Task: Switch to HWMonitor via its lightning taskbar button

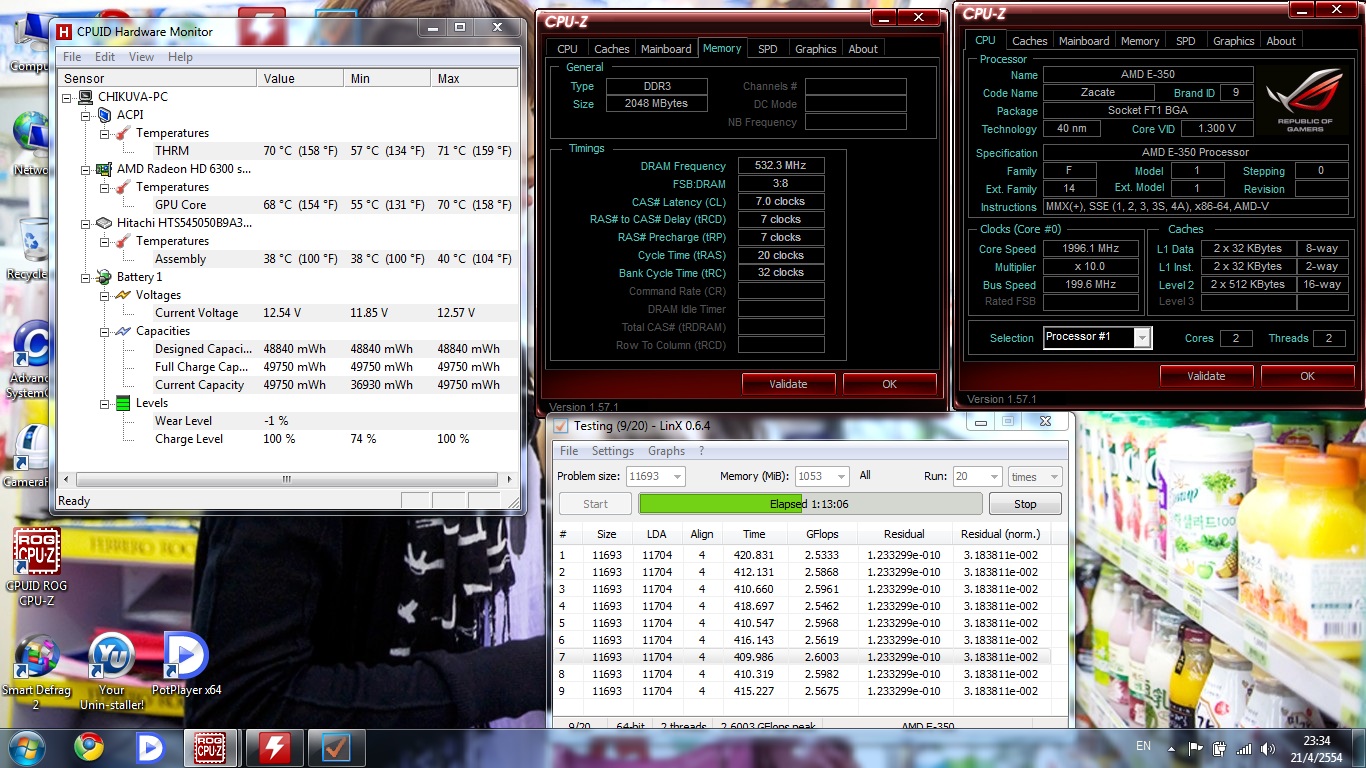Action: (274, 748)
